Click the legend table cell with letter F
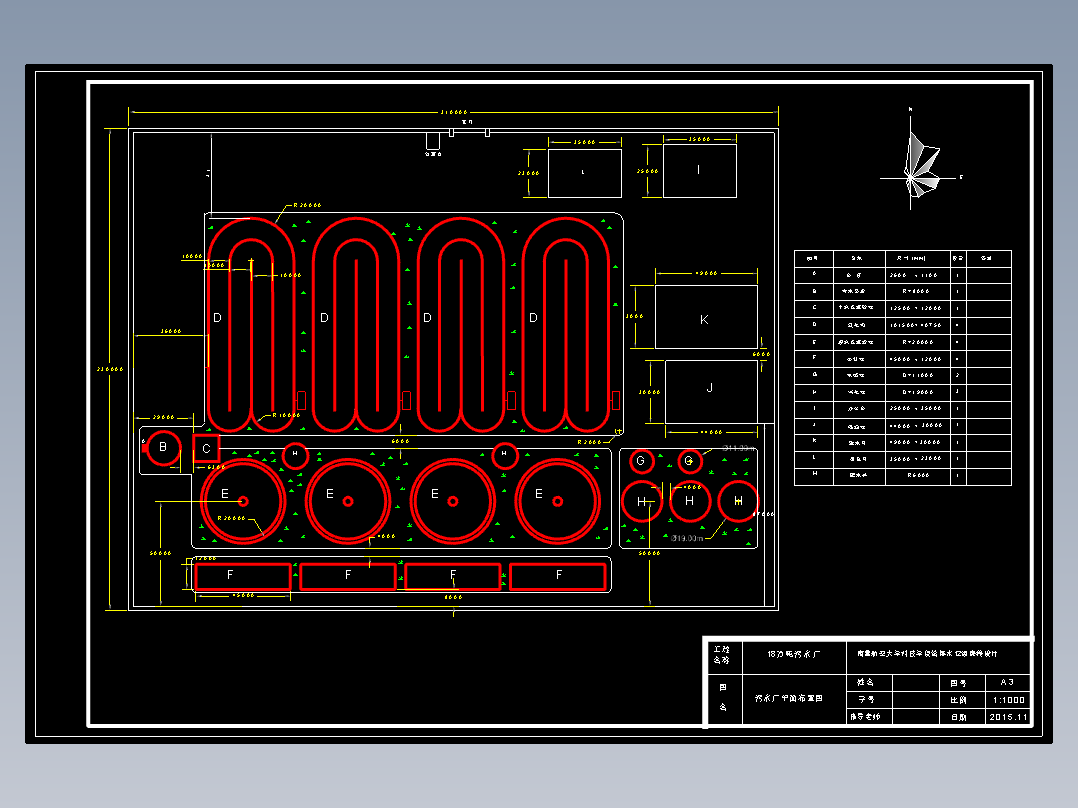This screenshot has height=808, width=1078. coord(814,358)
